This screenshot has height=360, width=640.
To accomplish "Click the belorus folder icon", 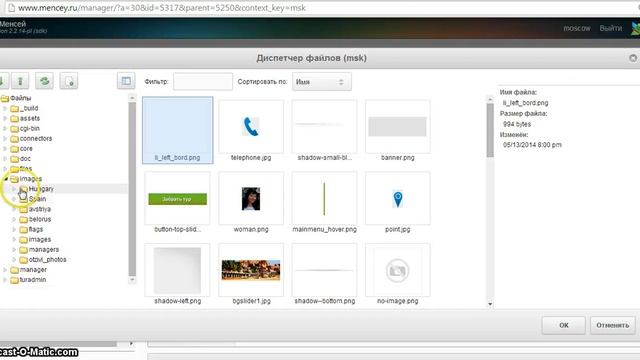I will click(24, 220).
